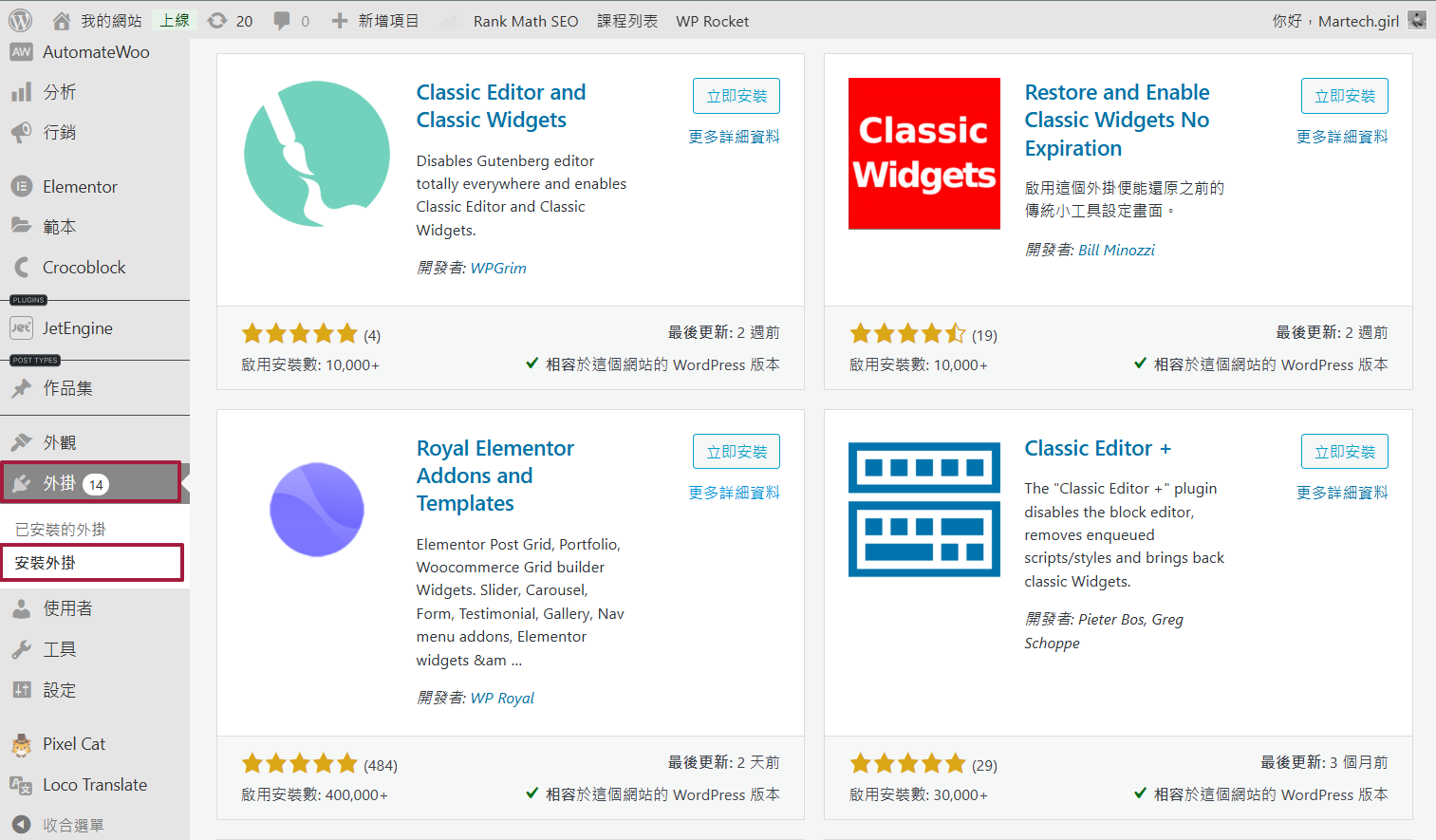Open JetEngine from the sidebar icon
This screenshot has width=1436, height=840.
(x=21, y=328)
